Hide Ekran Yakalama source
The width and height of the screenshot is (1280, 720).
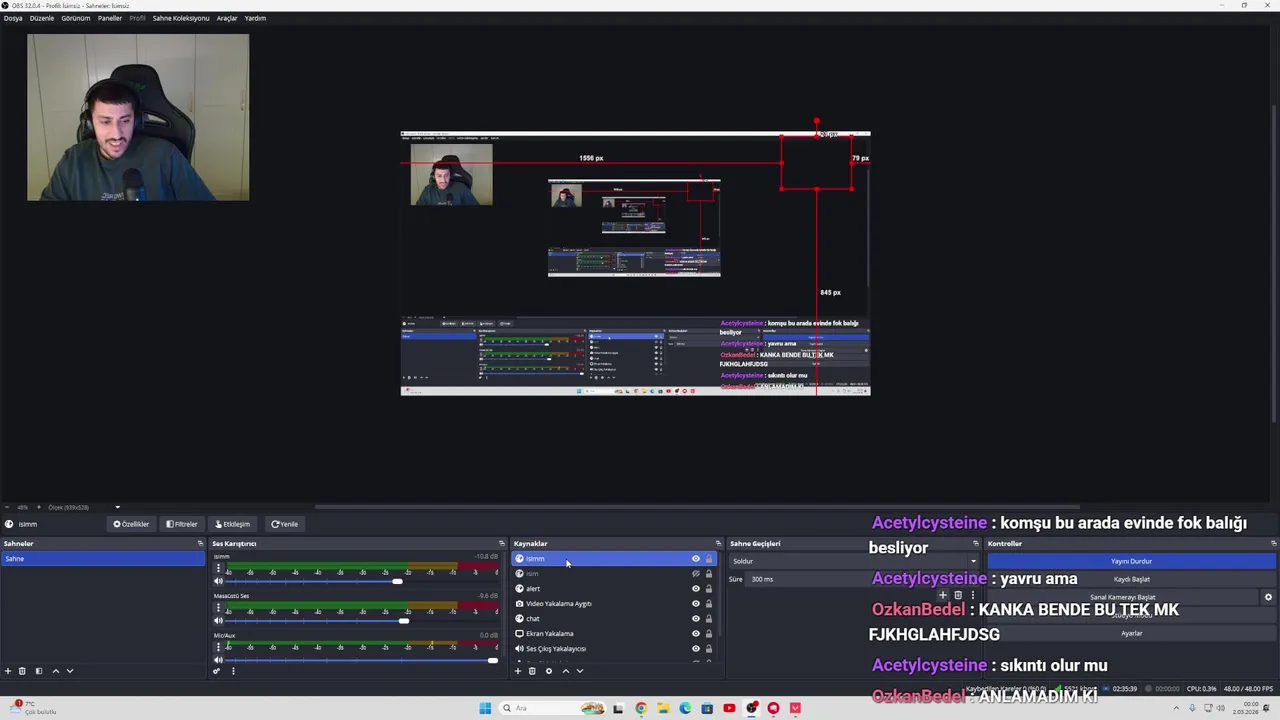pos(696,634)
